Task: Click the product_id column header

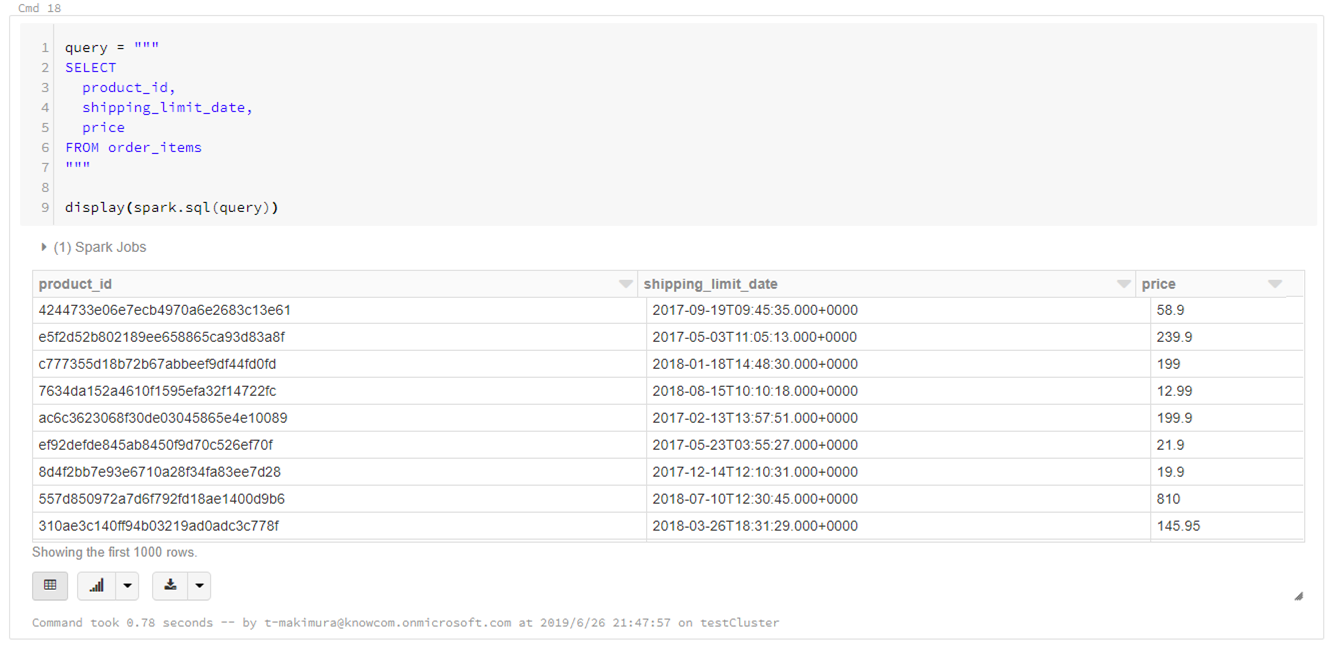Action: (76, 284)
